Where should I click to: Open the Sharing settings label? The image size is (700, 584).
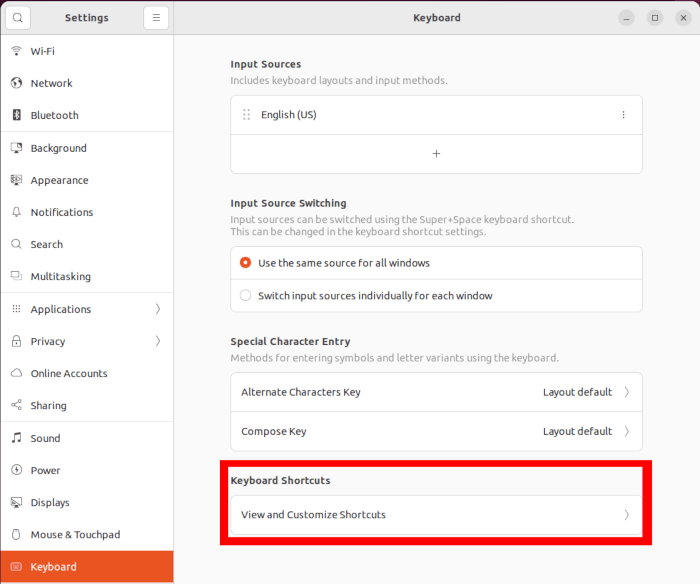pyautogui.click(x=48, y=405)
